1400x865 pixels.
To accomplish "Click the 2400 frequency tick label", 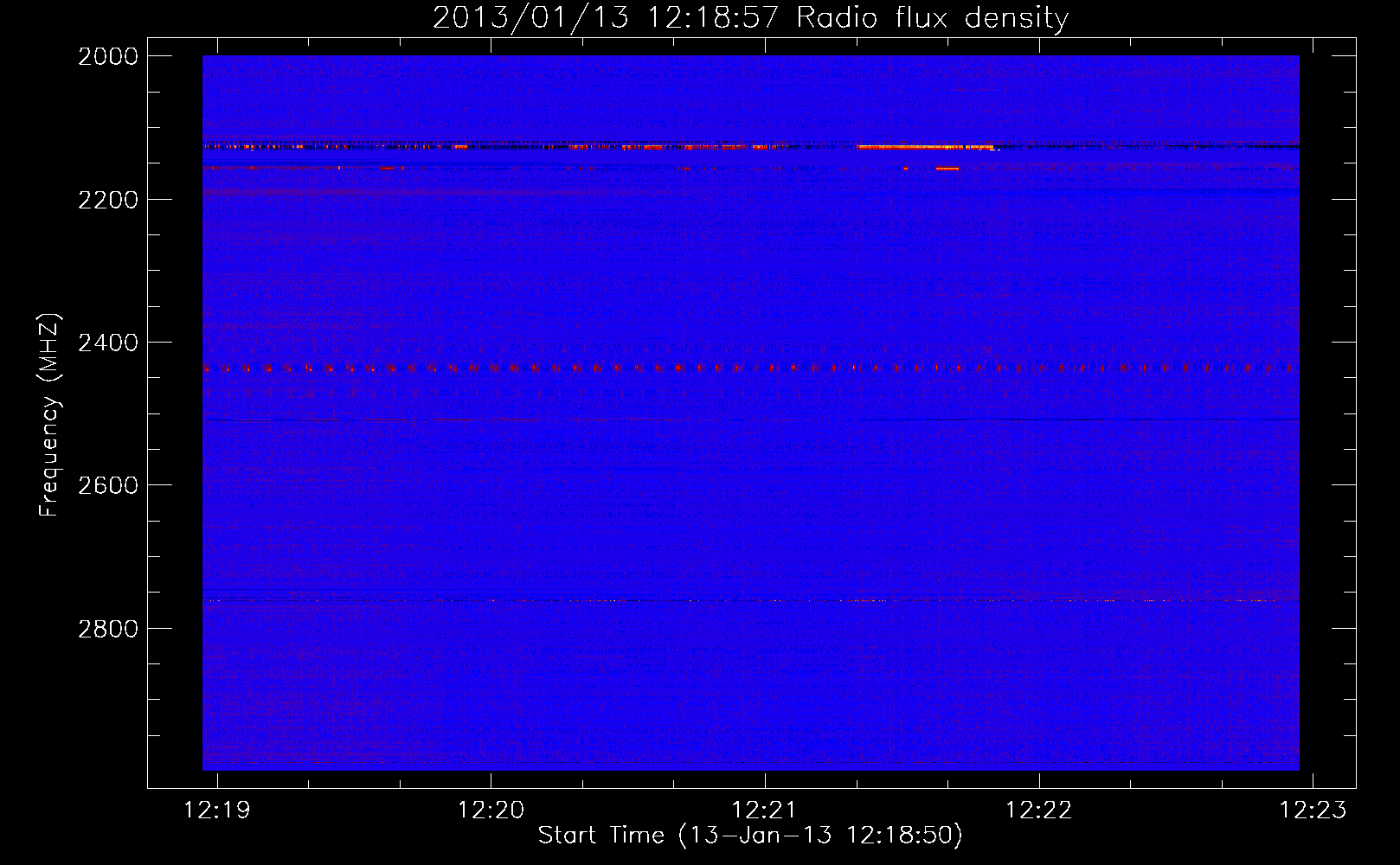I will click(108, 343).
